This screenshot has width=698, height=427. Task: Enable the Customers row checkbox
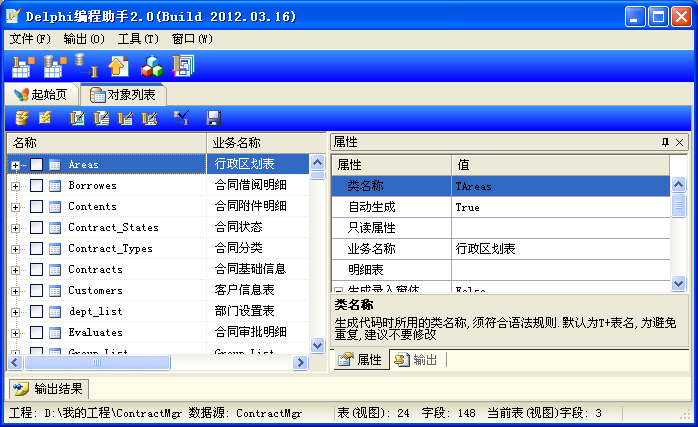pyautogui.click(x=37, y=290)
